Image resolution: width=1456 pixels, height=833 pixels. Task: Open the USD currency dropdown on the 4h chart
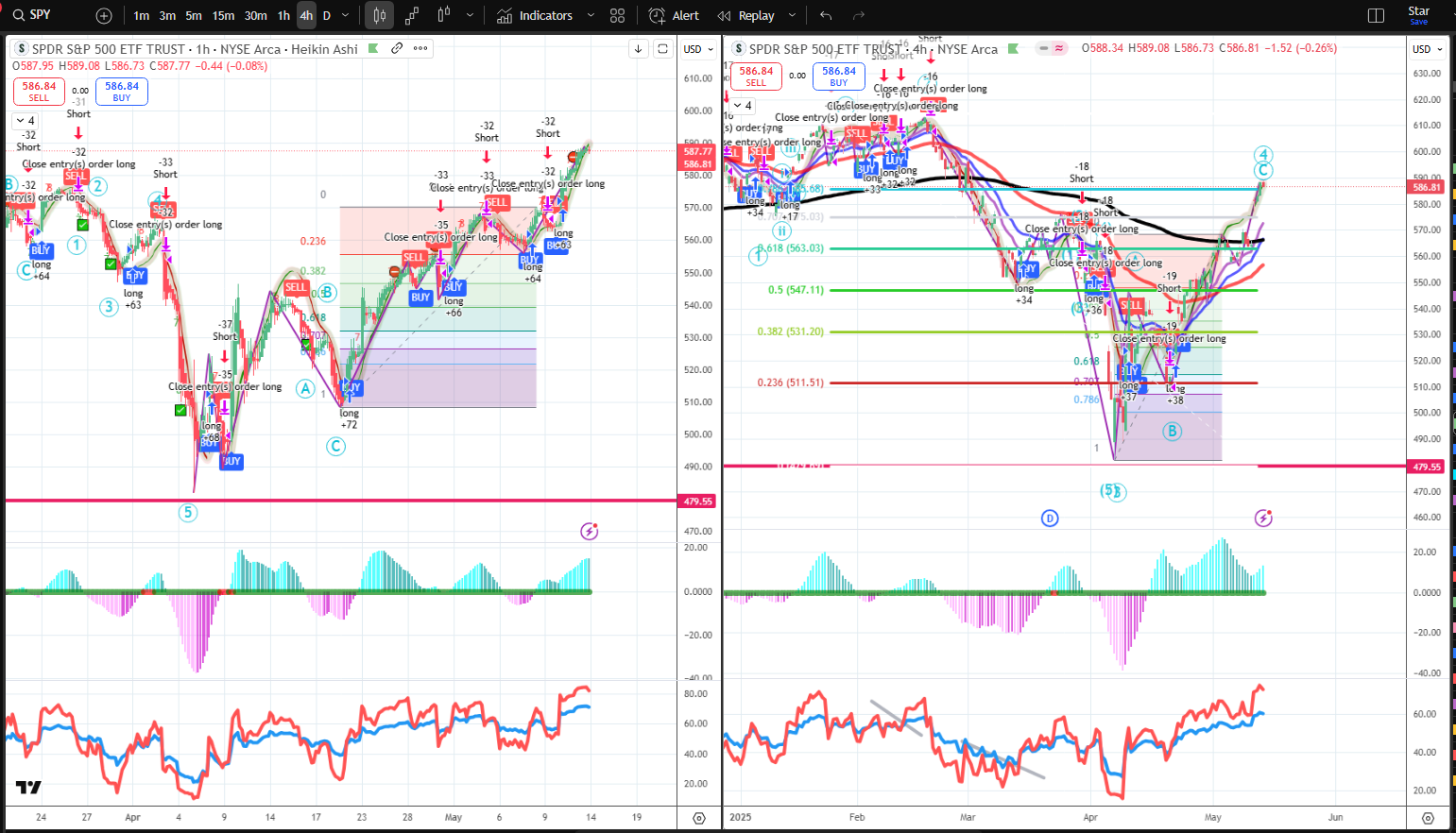pyautogui.click(x=1427, y=49)
